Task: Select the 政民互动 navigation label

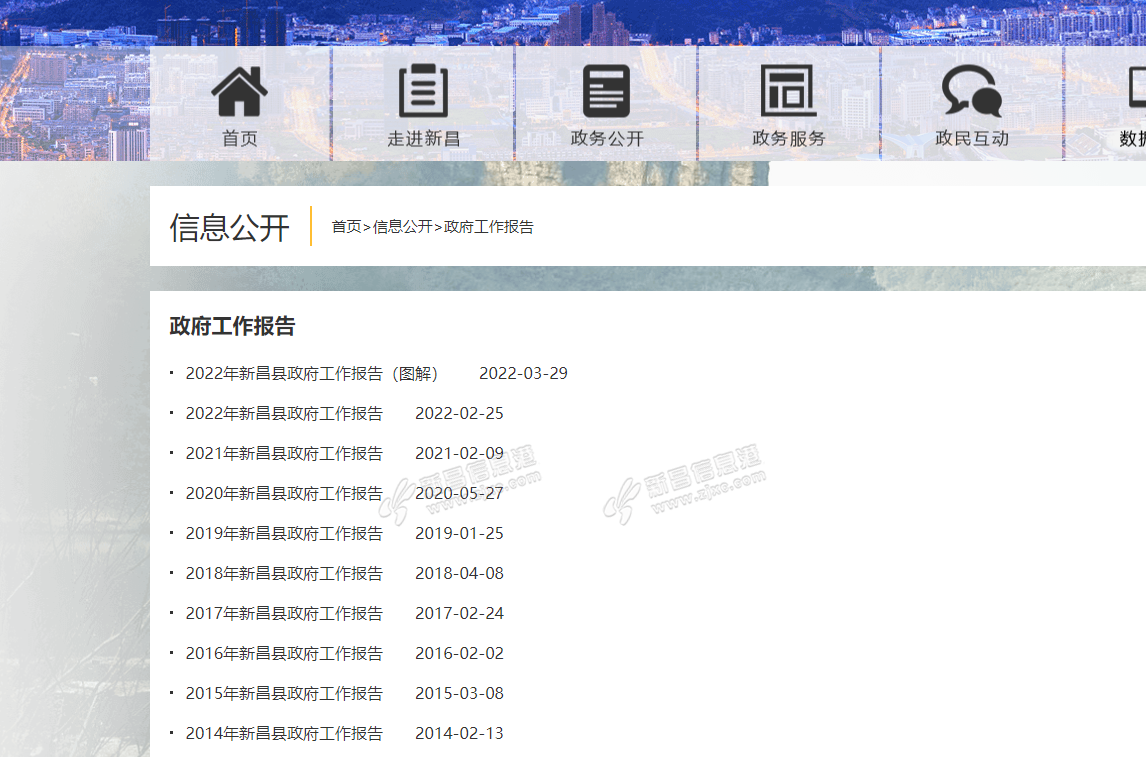Action: click(x=971, y=139)
